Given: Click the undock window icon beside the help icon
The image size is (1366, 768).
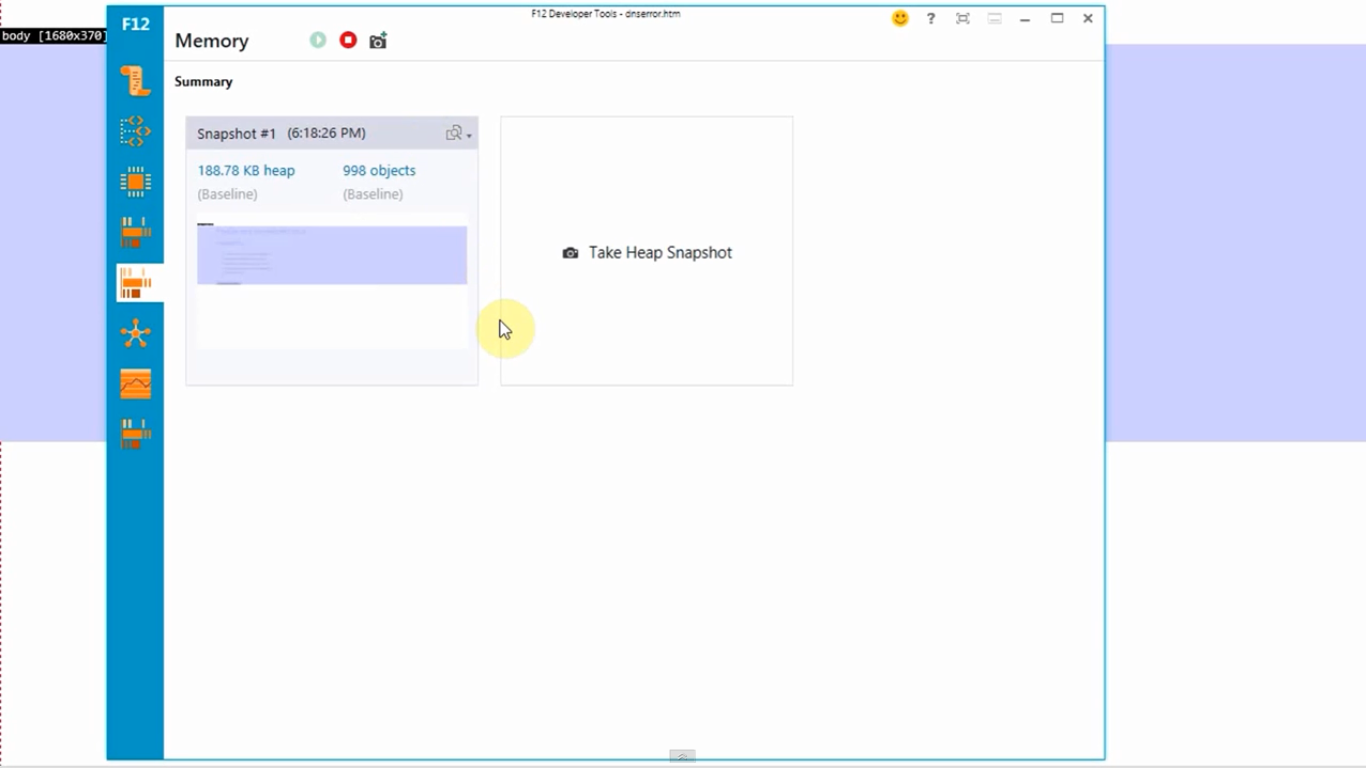Looking at the screenshot, I should coord(963,18).
